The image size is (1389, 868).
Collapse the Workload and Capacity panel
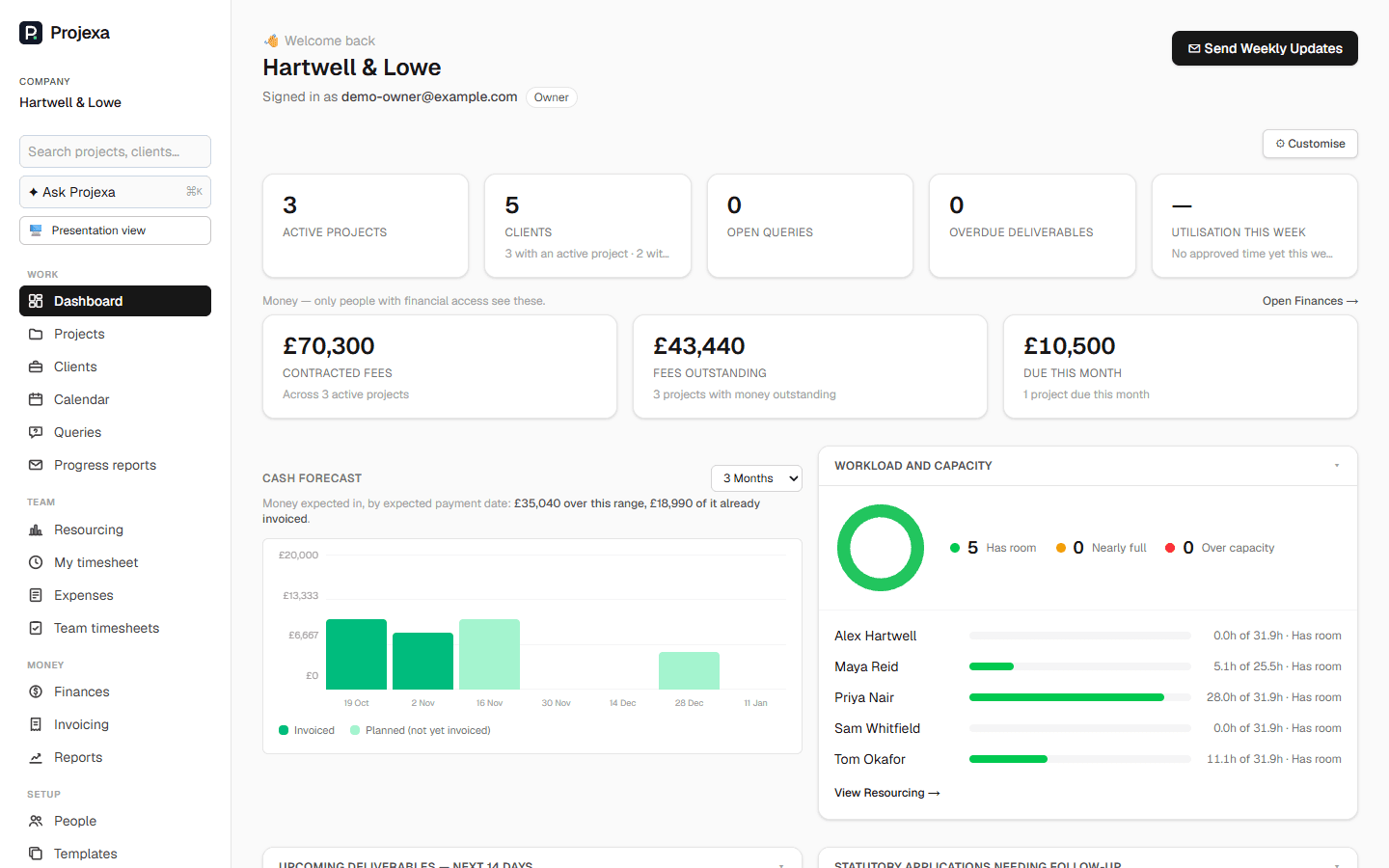coord(1337,466)
